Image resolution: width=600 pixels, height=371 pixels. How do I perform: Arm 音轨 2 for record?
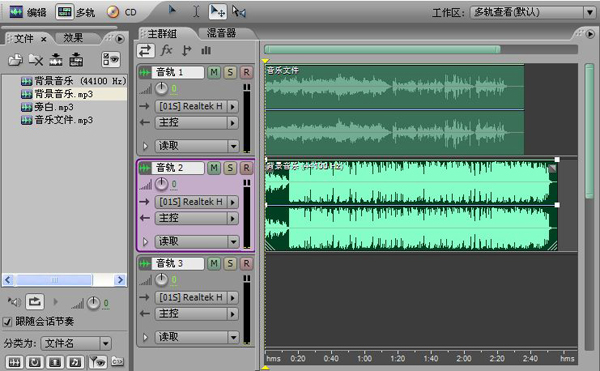tap(246, 168)
